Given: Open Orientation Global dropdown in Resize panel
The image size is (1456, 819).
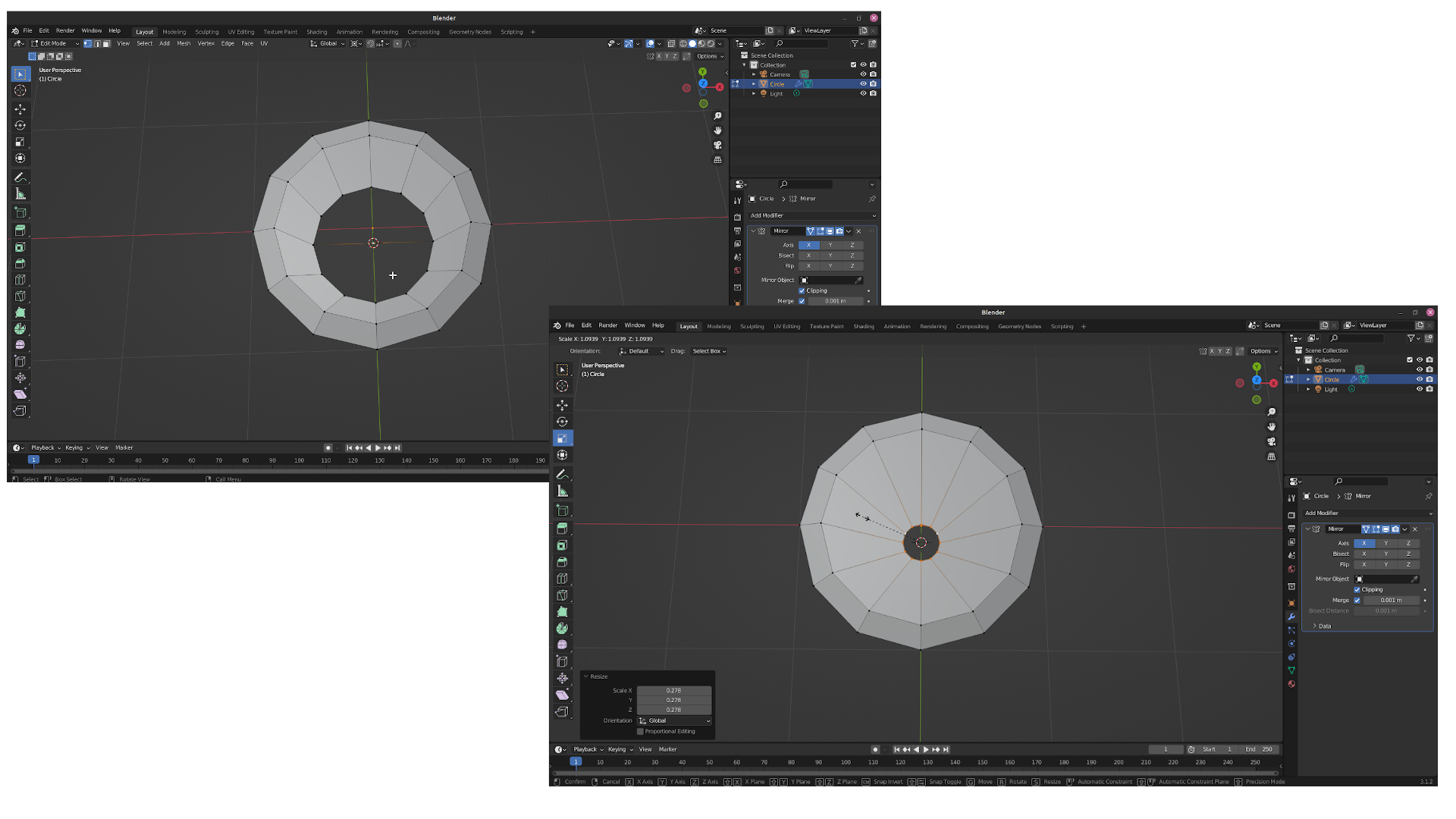Looking at the screenshot, I should (674, 721).
